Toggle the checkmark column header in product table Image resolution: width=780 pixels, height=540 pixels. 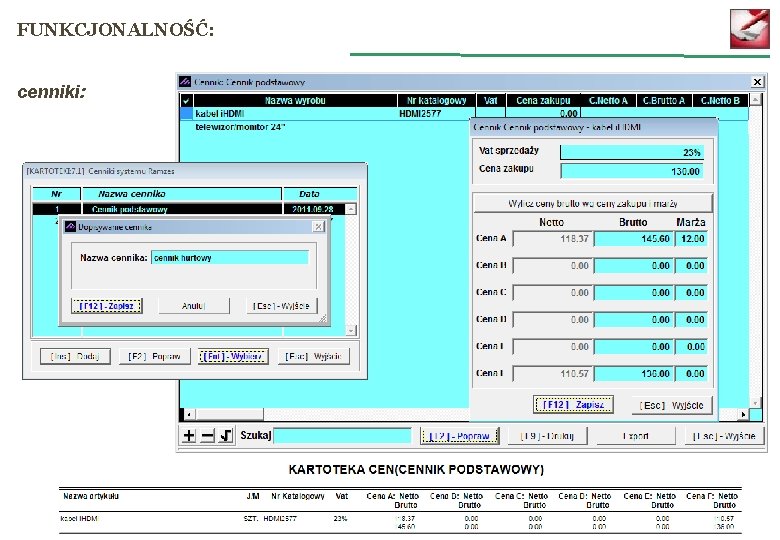tap(187, 100)
